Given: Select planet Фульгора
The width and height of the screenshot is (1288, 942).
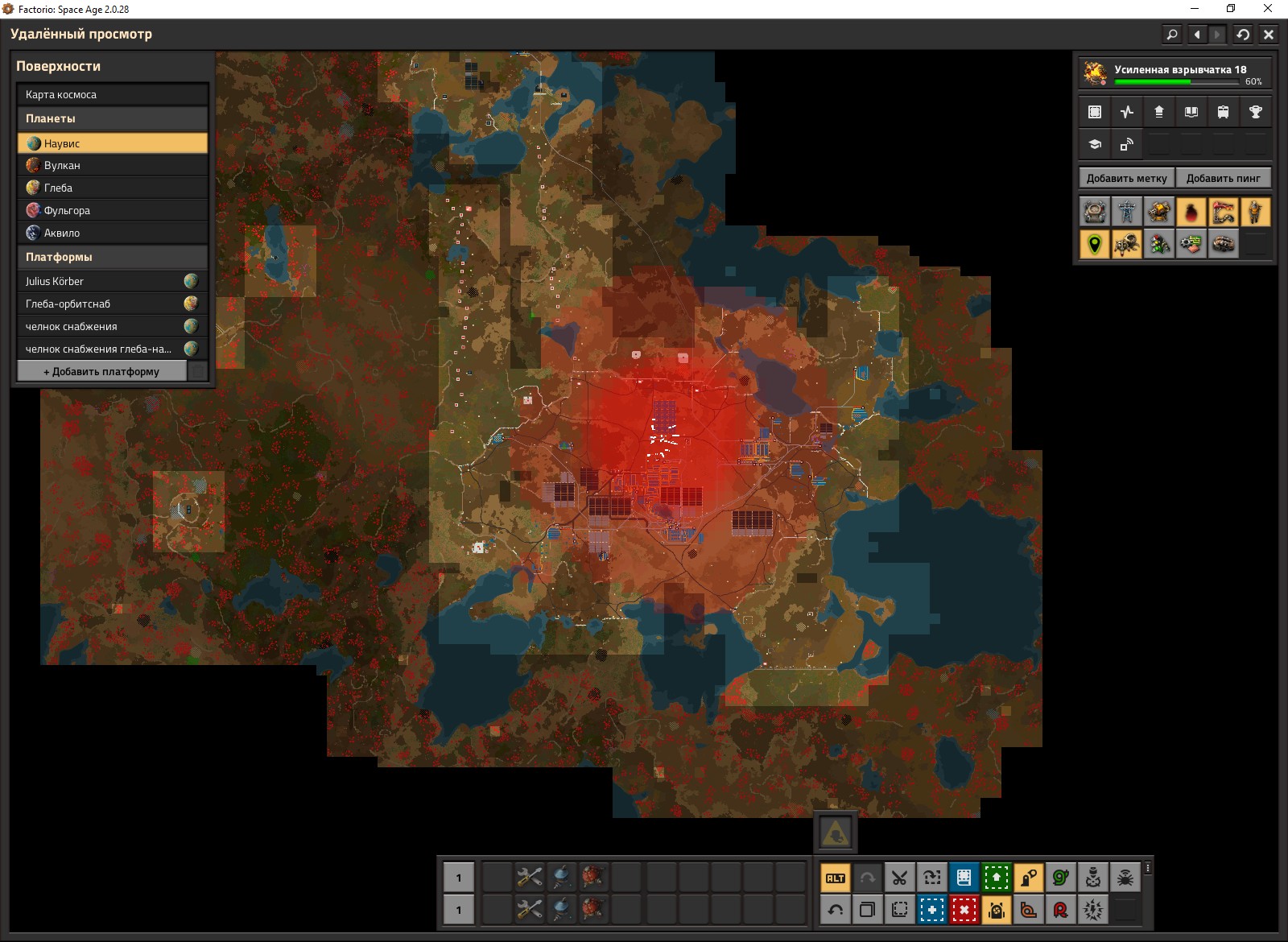Looking at the screenshot, I should tap(113, 210).
